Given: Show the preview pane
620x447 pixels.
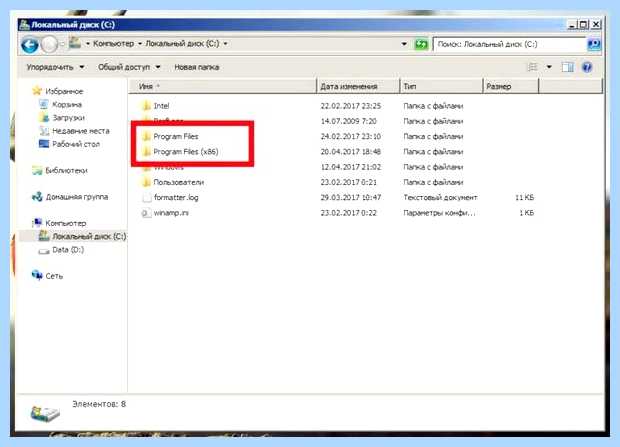Looking at the screenshot, I should tap(567, 67).
